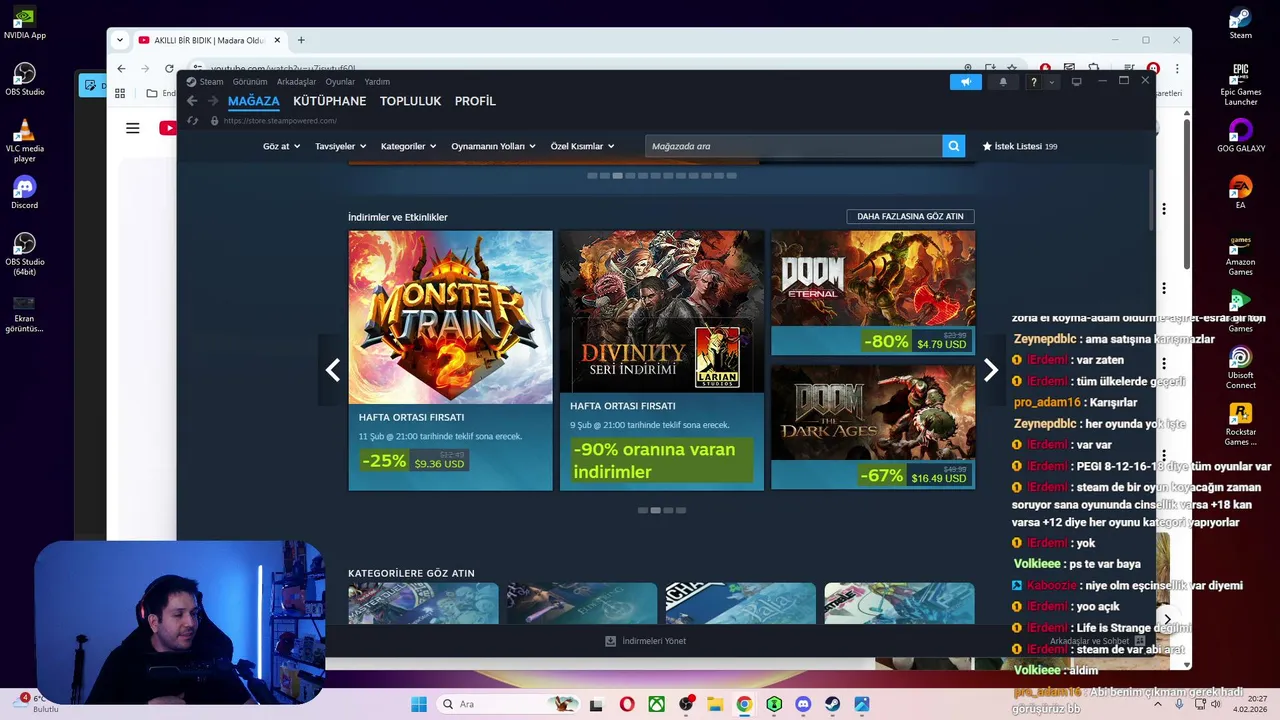Expand the Oynamanın Yolları dropdown
Viewport: 1280px width, 720px height.
(493, 146)
